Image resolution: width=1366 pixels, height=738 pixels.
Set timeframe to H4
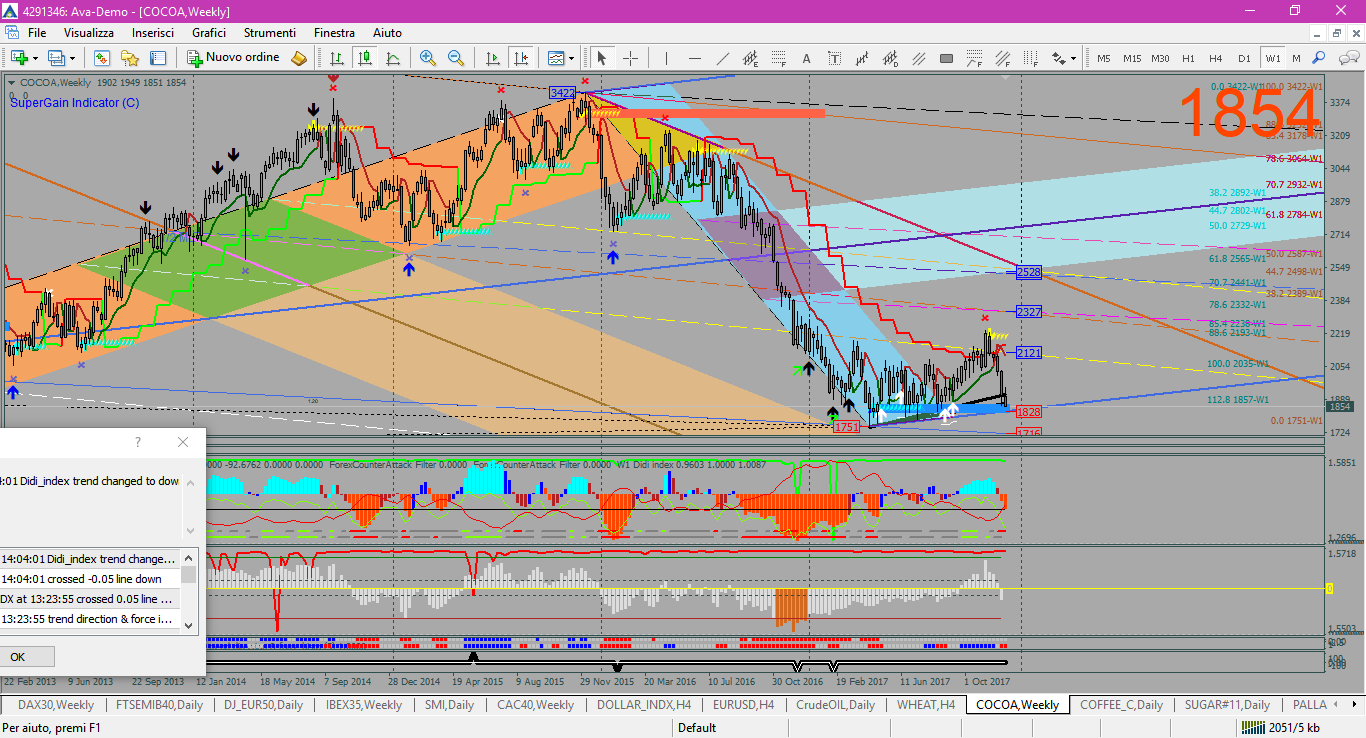click(1216, 58)
